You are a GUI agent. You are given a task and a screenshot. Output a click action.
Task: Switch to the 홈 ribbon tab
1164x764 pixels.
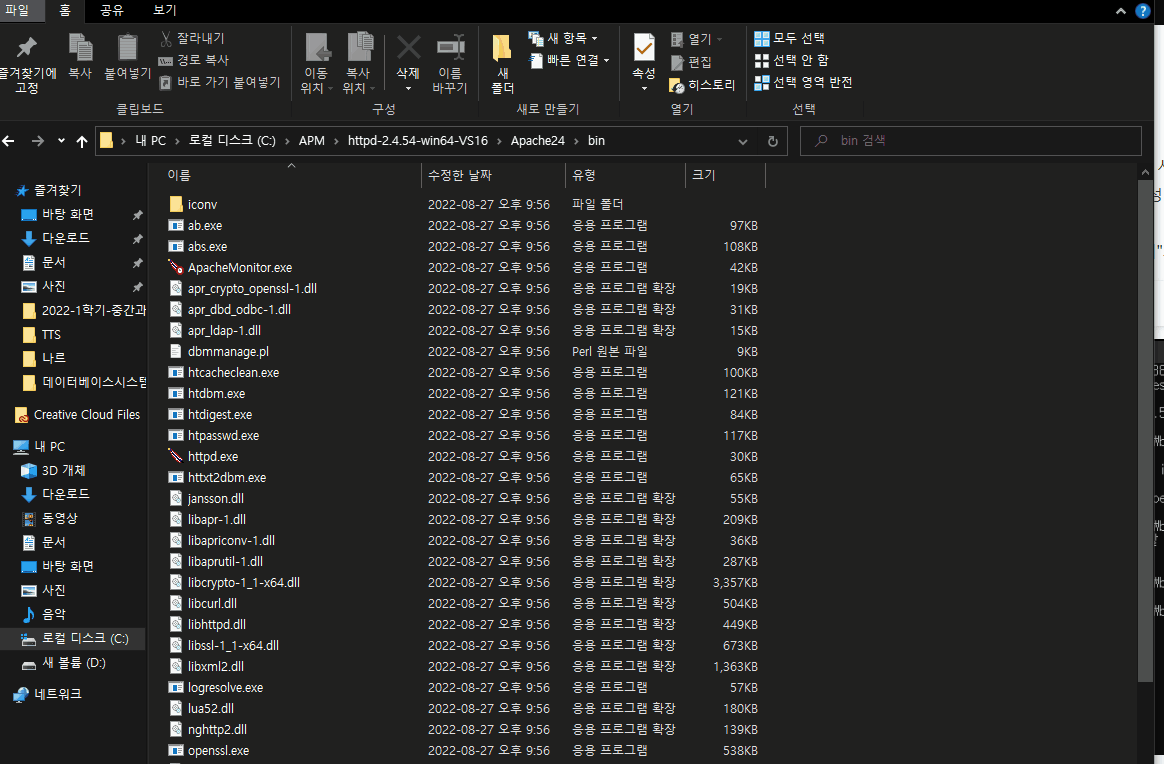tap(65, 10)
